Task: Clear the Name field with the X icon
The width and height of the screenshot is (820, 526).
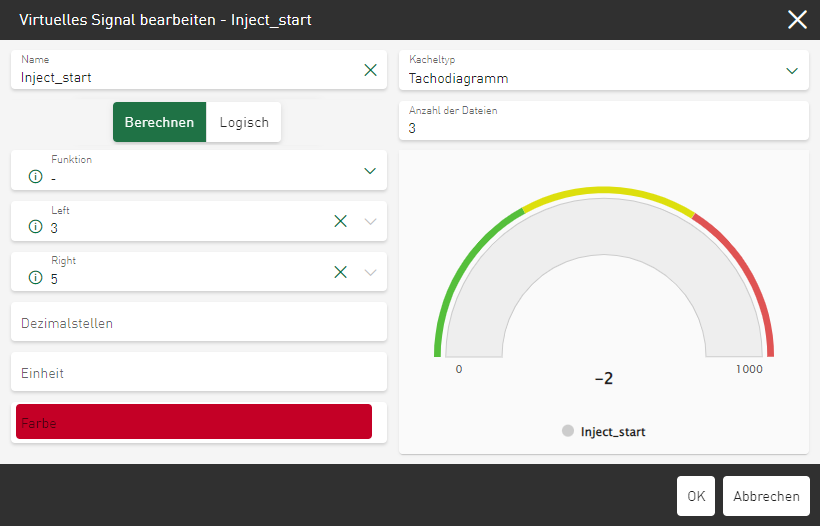Action: (x=370, y=70)
